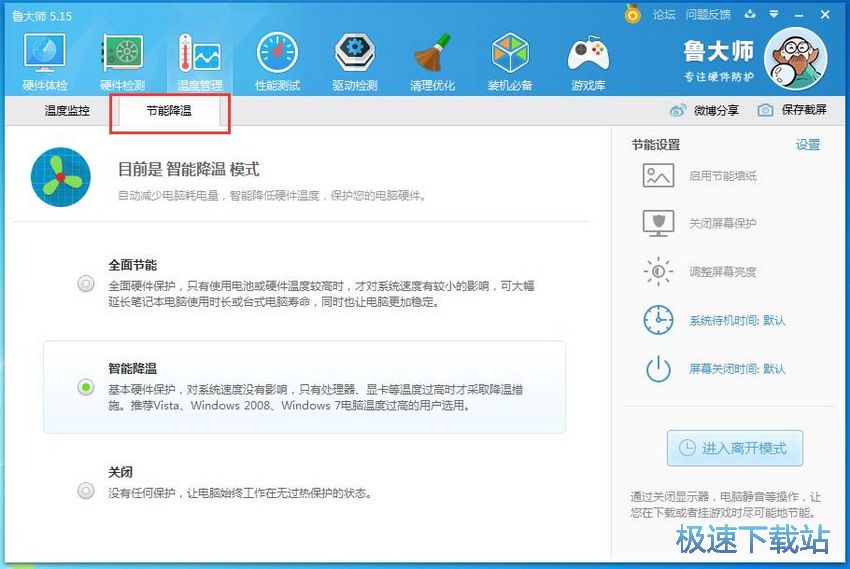Click the 调整屏幕亮度 label

pos(723,271)
